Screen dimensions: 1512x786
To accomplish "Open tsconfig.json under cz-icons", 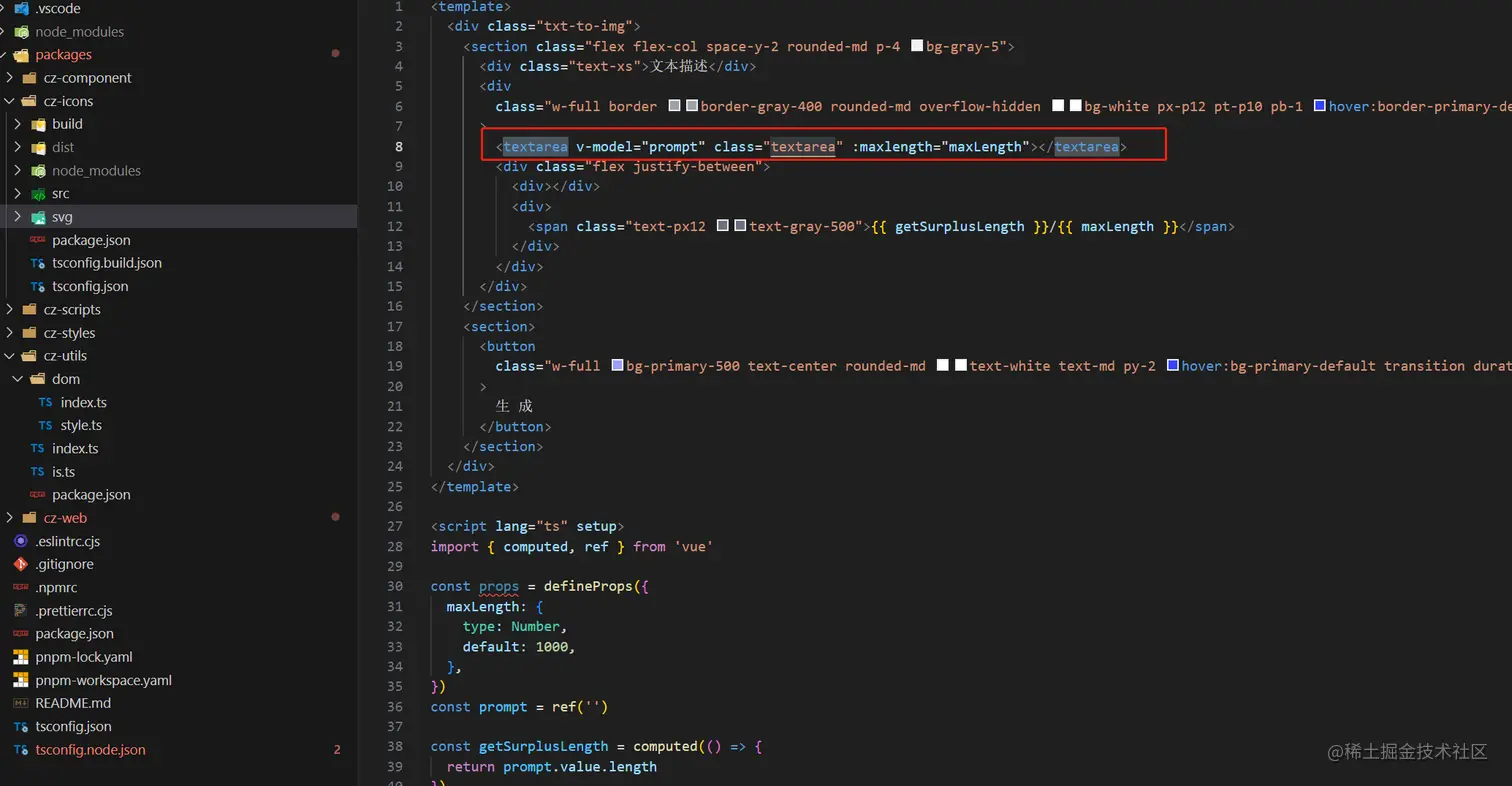I will (178, 286).
